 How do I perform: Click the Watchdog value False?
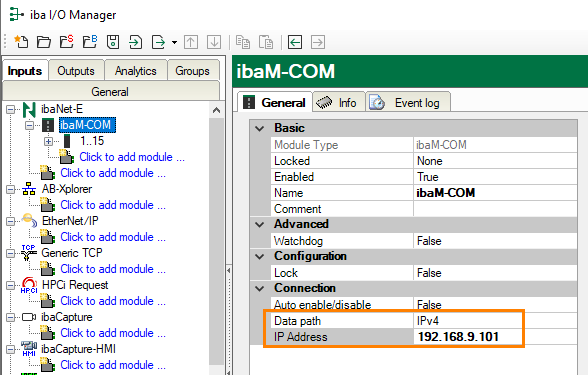pos(429,241)
